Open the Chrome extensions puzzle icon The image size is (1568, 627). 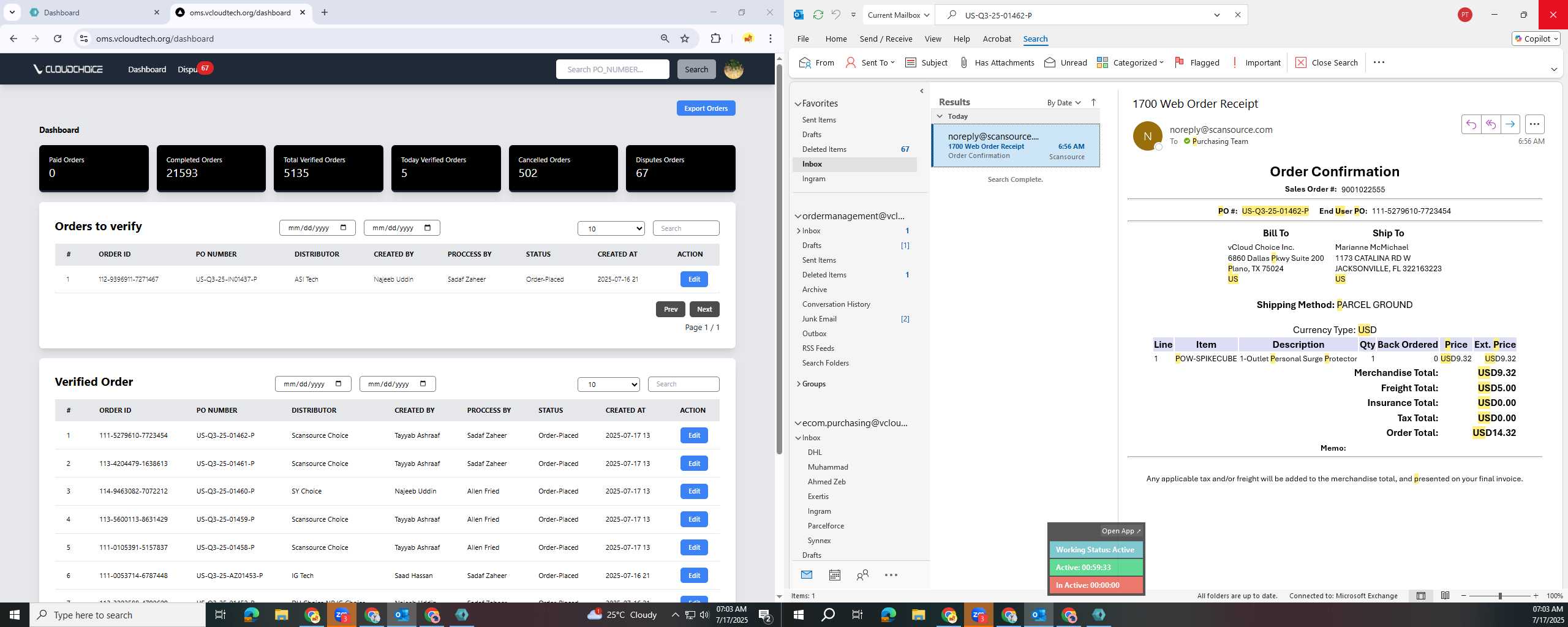(x=715, y=39)
